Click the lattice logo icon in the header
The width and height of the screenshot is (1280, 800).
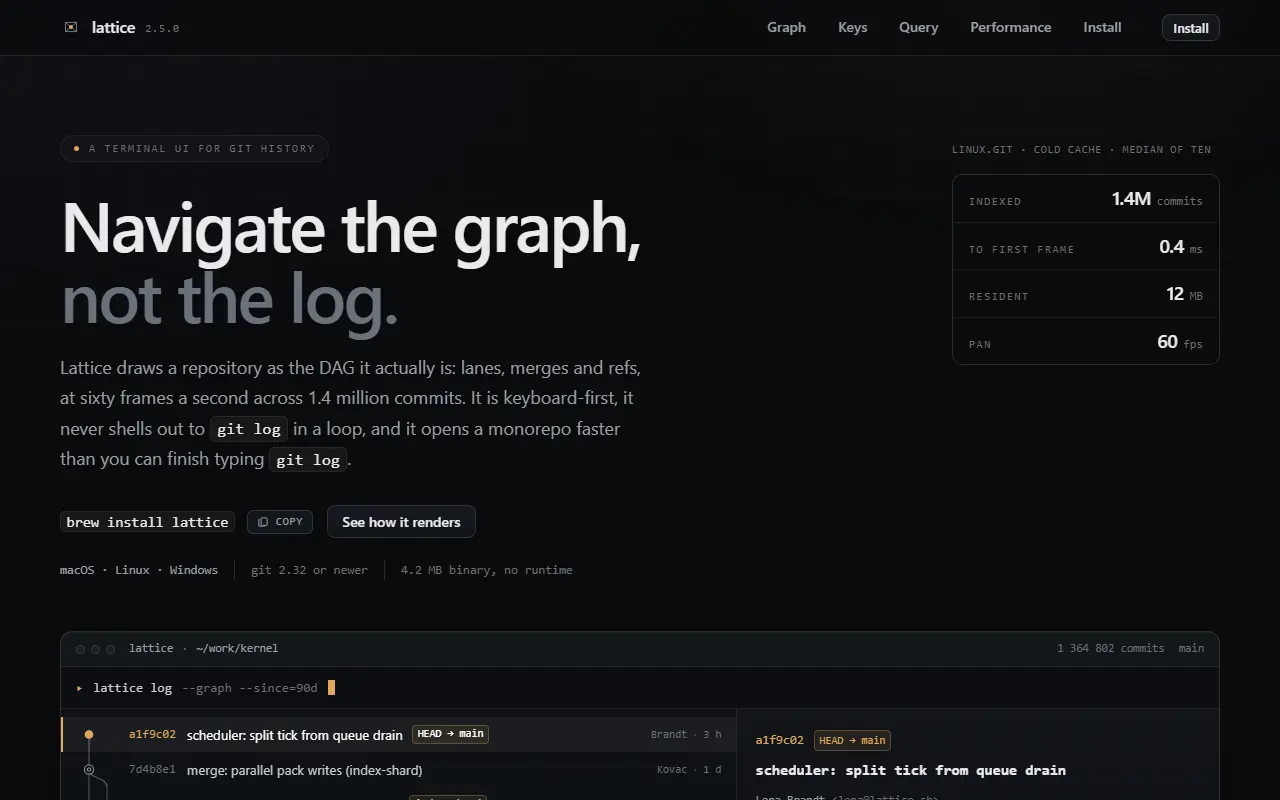point(70,27)
